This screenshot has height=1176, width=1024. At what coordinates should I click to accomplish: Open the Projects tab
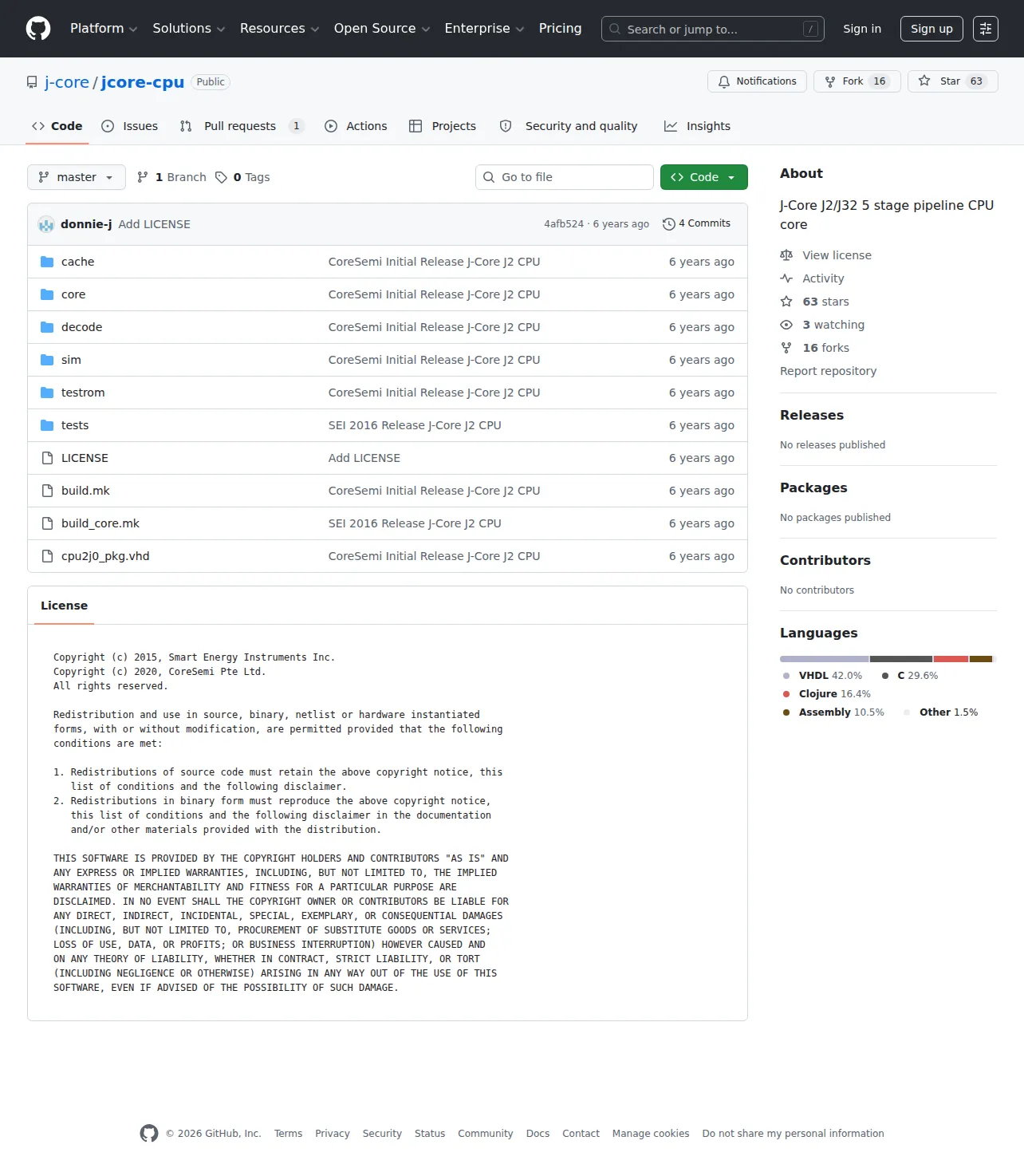[x=443, y=126]
